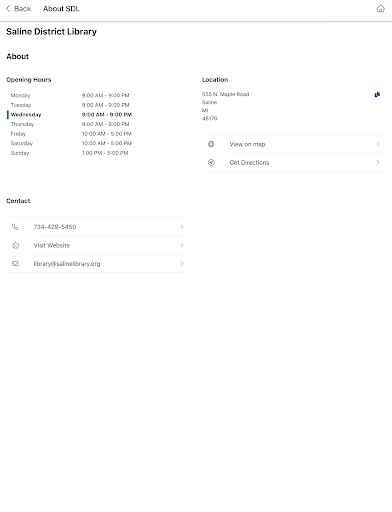The height and width of the screenshot is (512, 392).
Task: Expand chevron on Get Directions row
Action: [x=378, y=162]
